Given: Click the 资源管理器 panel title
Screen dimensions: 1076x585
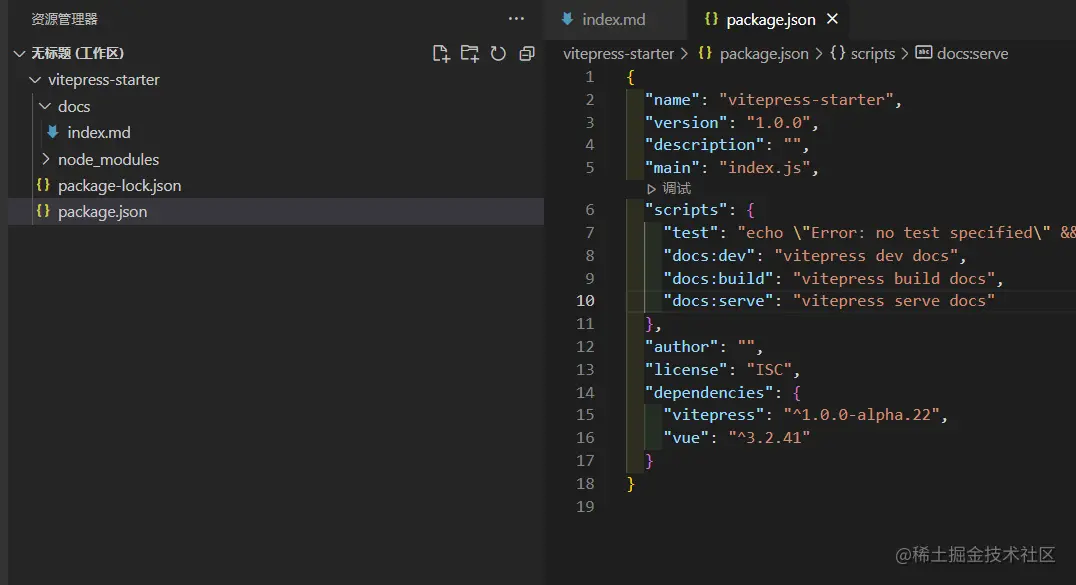Looking at the screenshot, I should click(65, 19).
